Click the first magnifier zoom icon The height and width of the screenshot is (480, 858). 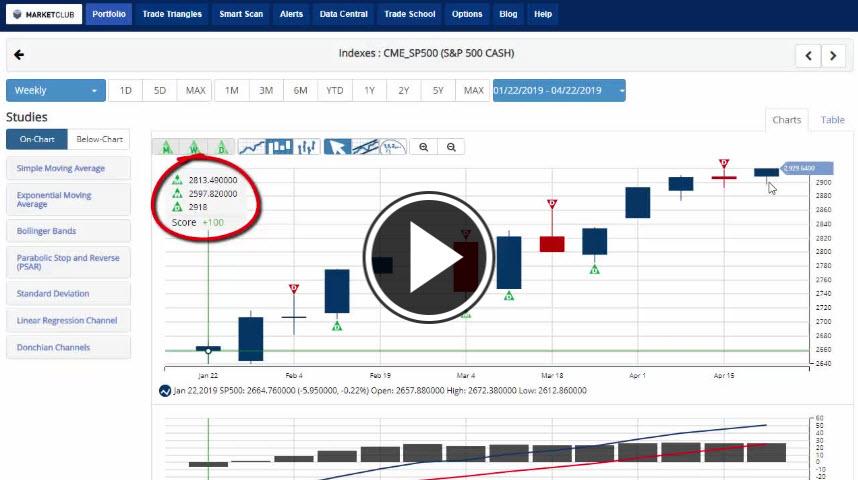click(x=424, y=147)
